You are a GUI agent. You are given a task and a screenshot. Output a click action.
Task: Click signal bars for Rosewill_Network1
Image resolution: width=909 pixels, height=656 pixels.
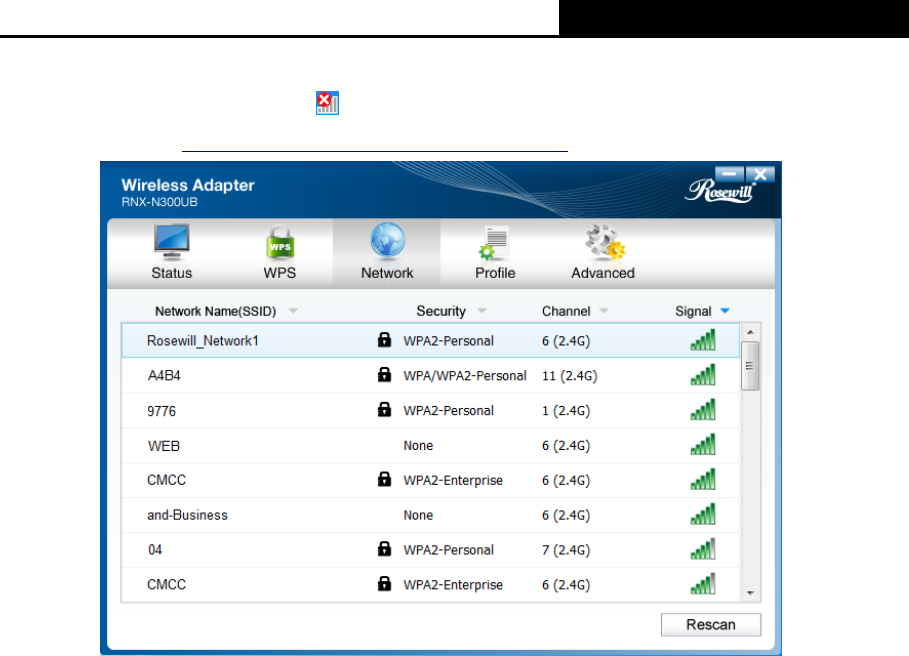pos(703,340)
